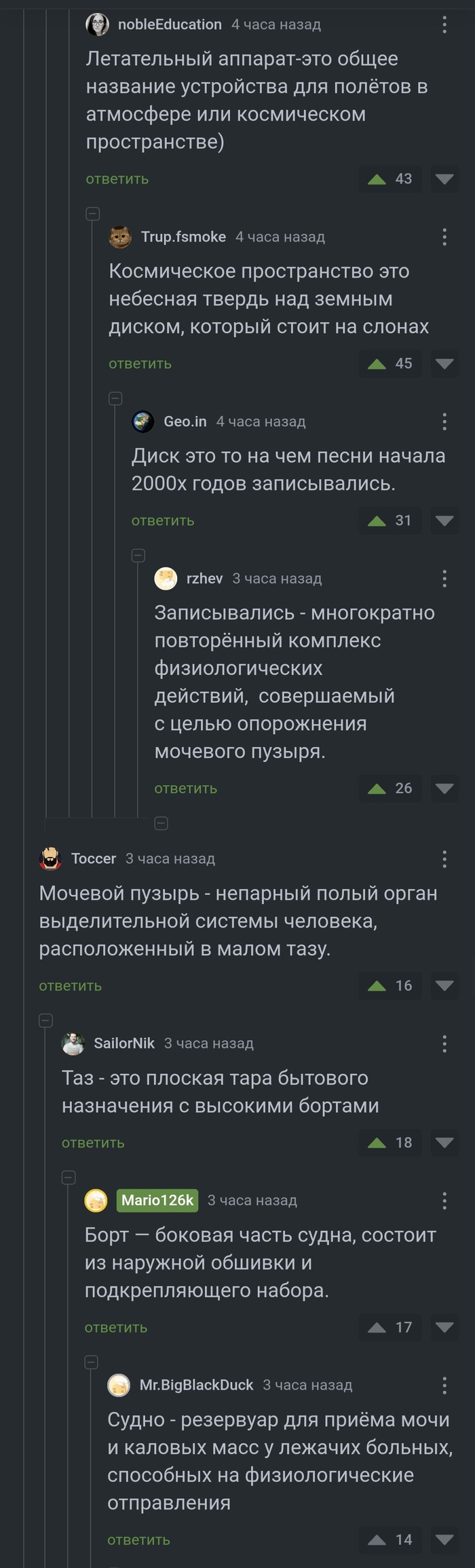Upvote nobleEducation's comment

(x=377, y=179)
